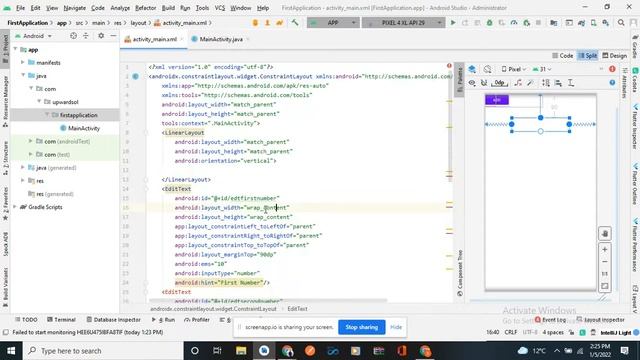Click the EditText breadcrumb
Image resolution: width=640 pixels, height=360 pixels.
(x=297, y=309)
